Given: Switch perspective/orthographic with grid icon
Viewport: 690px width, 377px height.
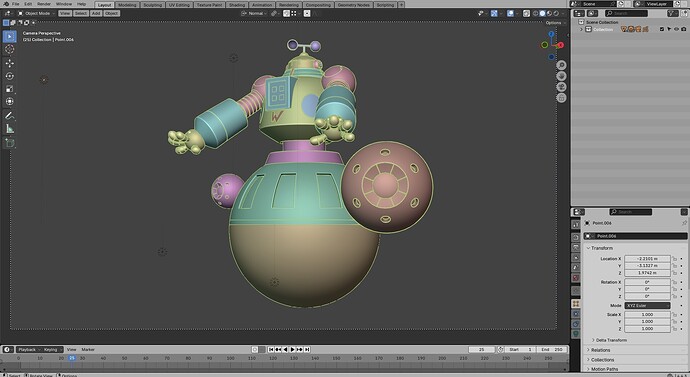Looking at the screenshot, I should 561,98.
